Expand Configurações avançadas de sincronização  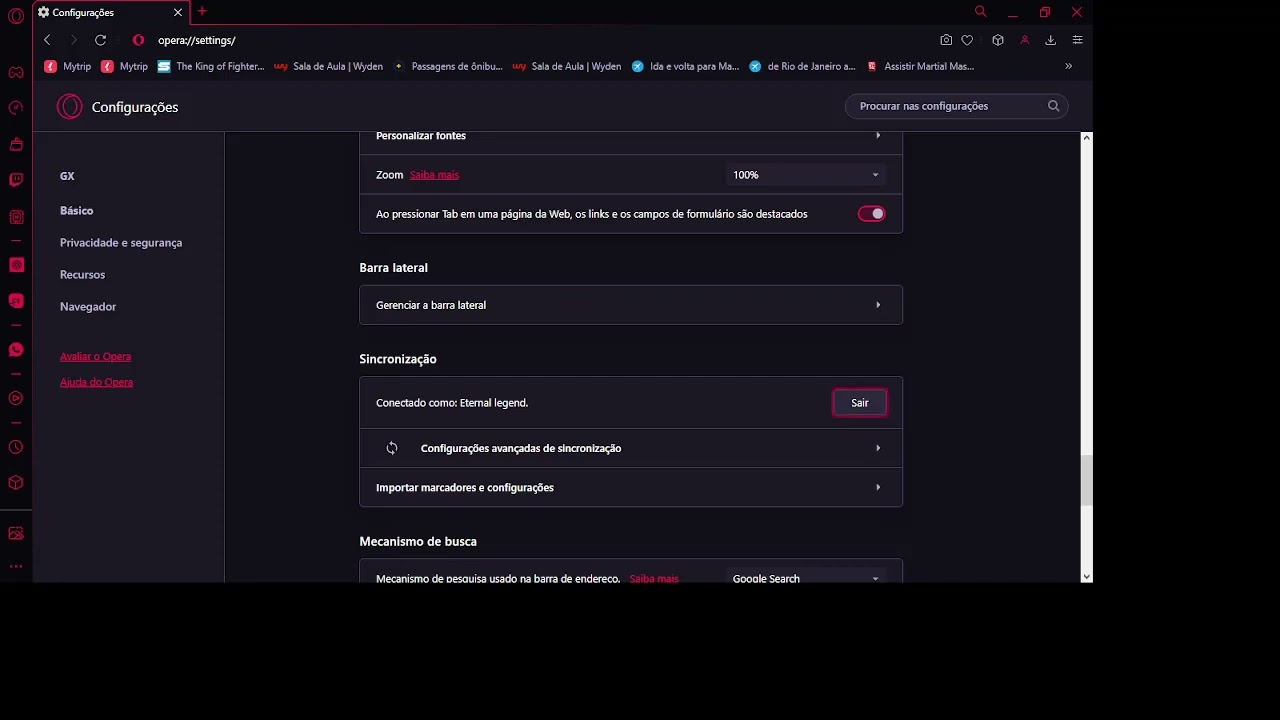pos(631,448)
